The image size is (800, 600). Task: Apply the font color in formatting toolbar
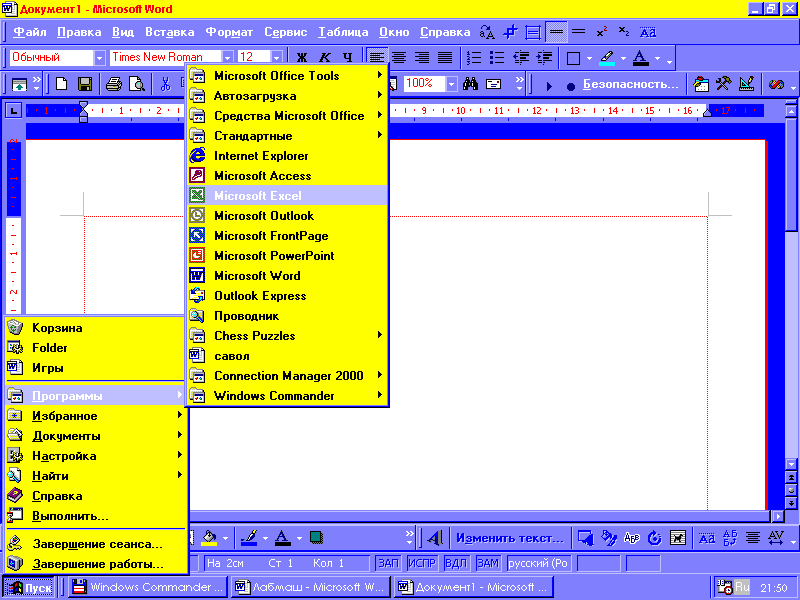coord(640,58)
